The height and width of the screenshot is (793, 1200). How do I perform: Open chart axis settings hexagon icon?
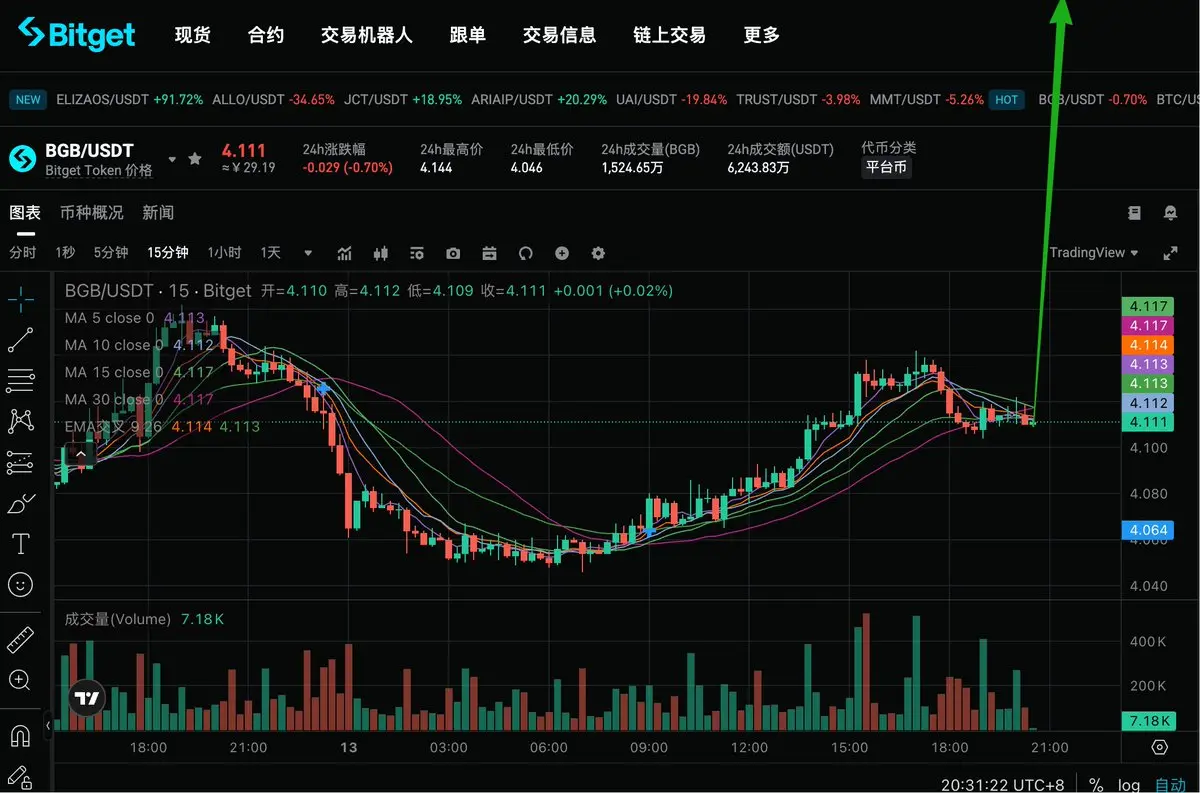point(1159,747)
